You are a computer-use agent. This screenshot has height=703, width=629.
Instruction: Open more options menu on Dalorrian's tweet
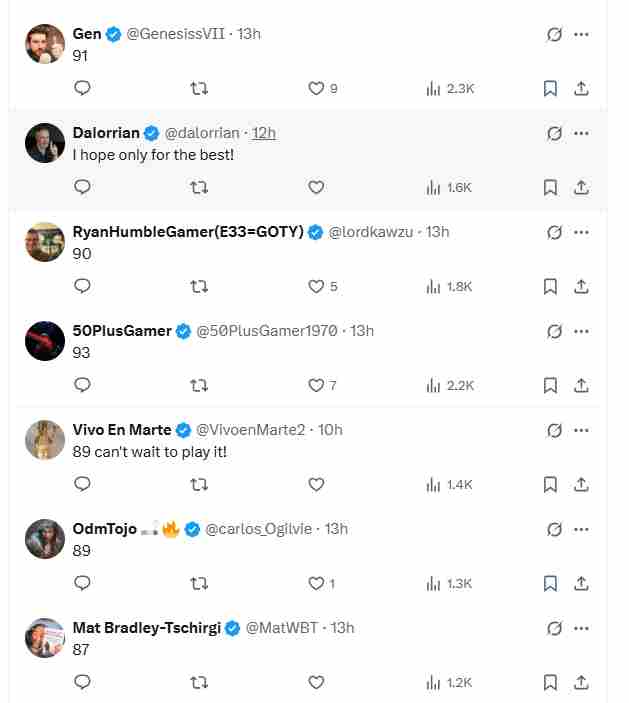pyautogui.click(x=581, y=133)
